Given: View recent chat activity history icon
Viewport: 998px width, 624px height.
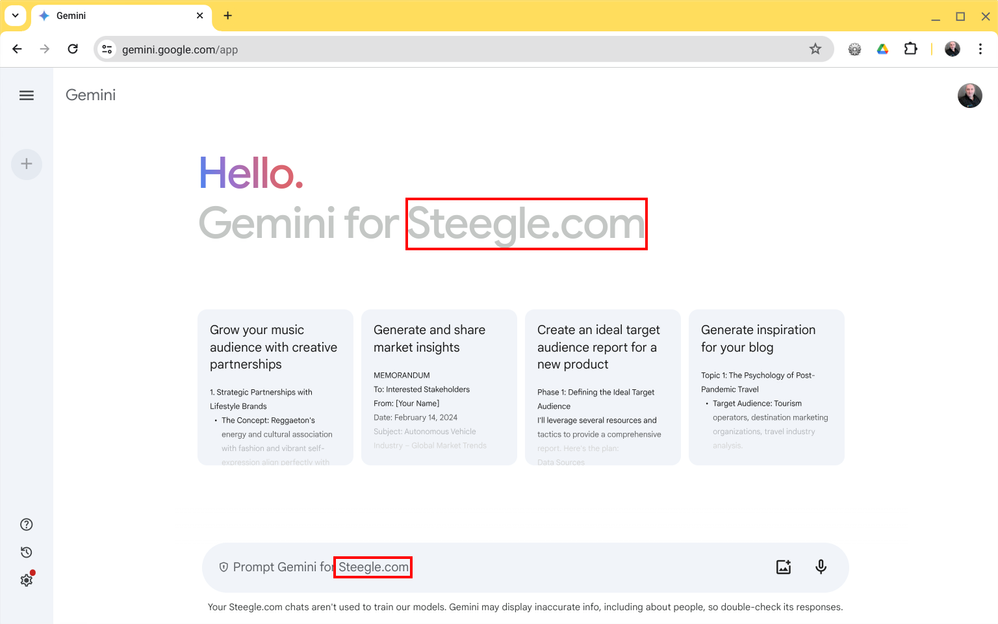Looking at the screenshot, I should (x=26, y=552).
